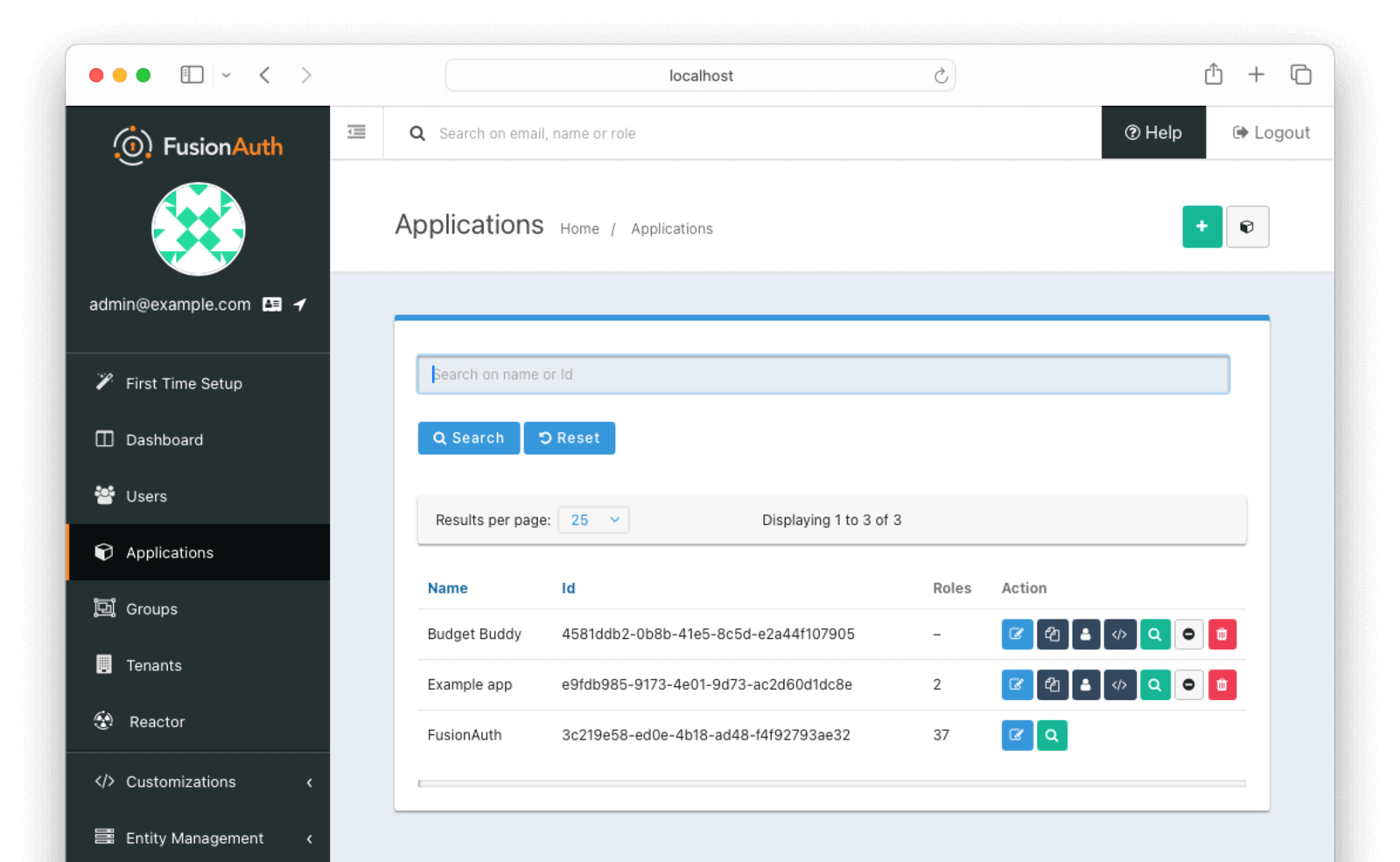Open Groups in sidebar

[199, 609]
